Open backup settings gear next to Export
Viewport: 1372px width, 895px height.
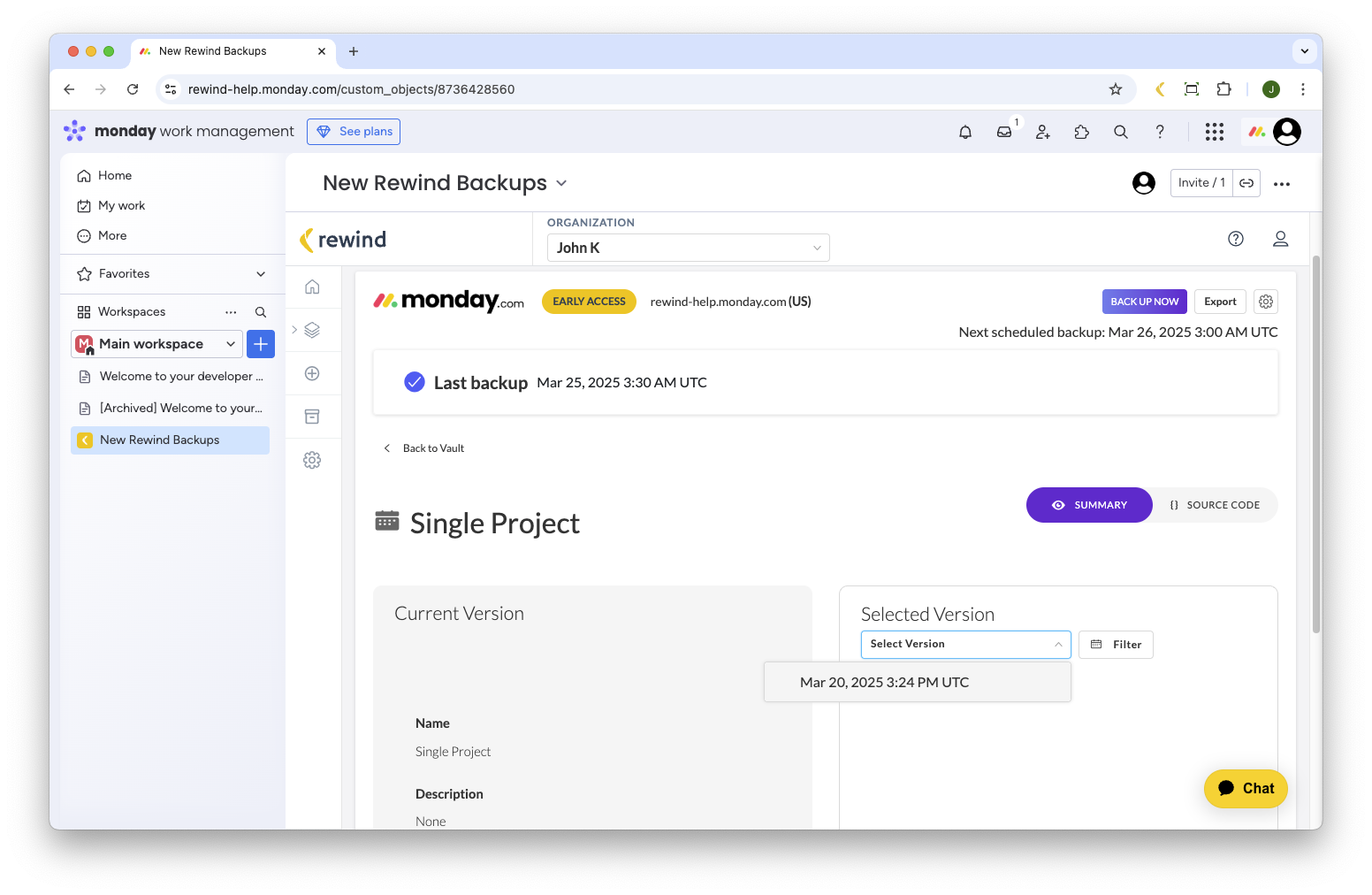click(x=1266, y=302)
